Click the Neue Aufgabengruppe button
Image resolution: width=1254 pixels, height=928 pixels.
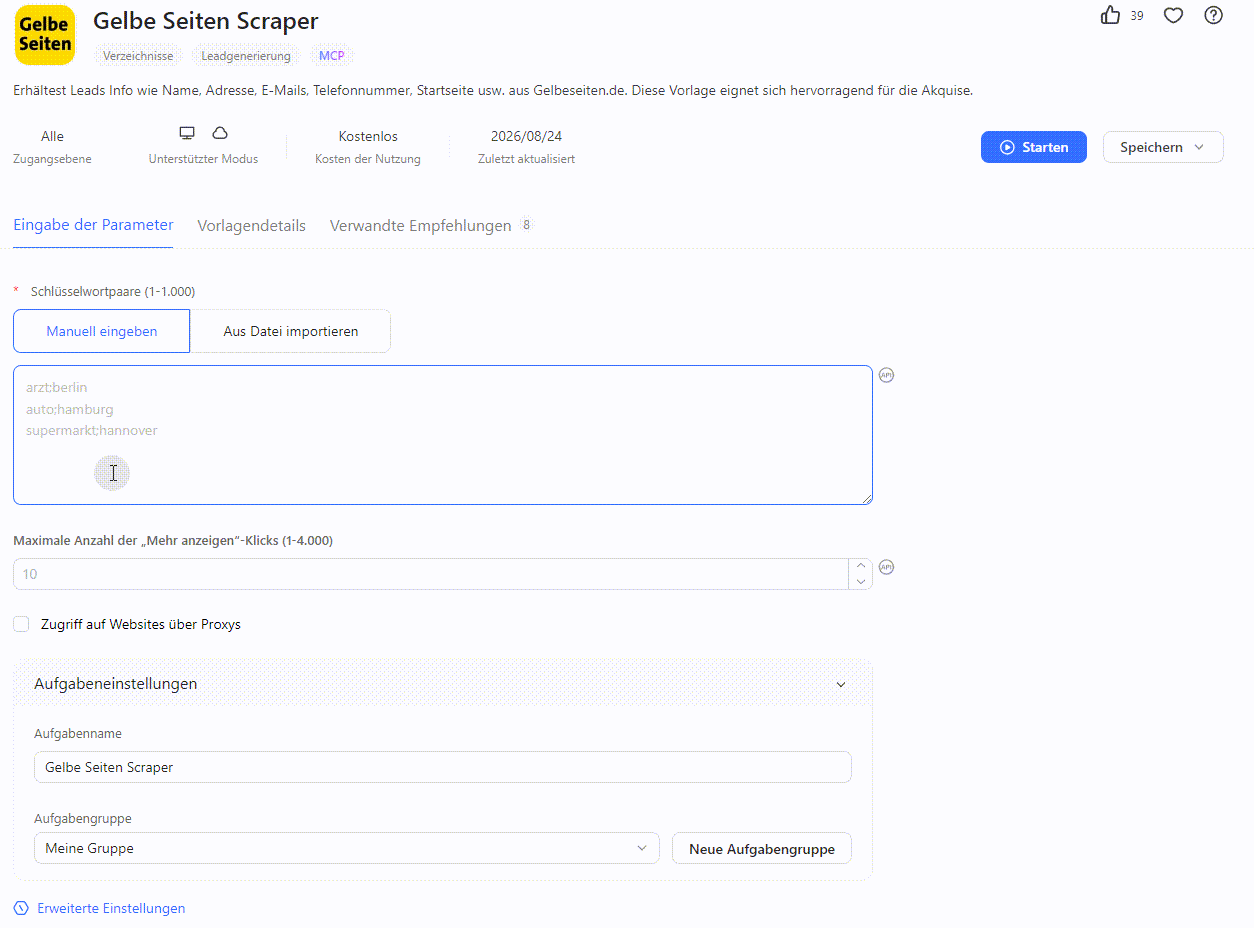[x=762, y=849]
